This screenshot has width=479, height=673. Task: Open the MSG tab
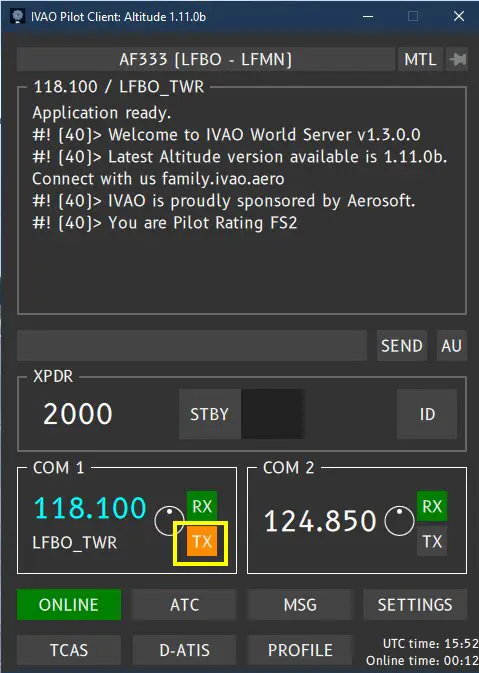click(x=300, y=604)
